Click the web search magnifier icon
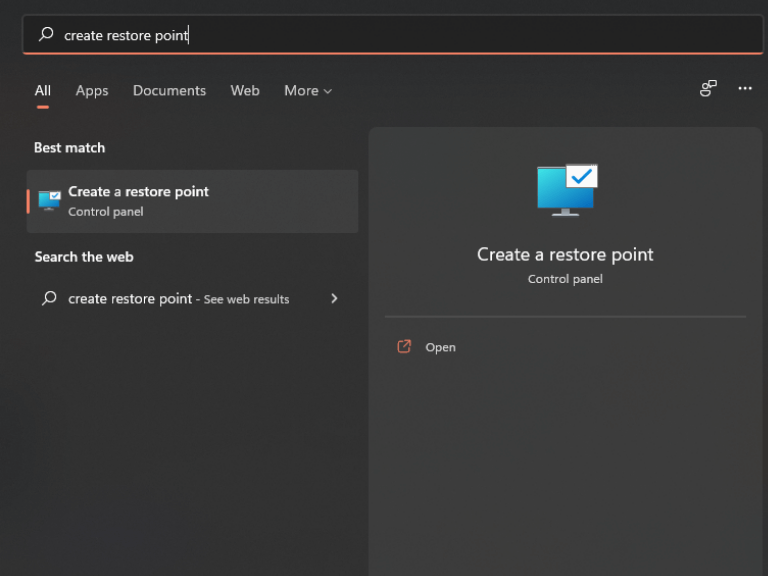 point(49,298)
